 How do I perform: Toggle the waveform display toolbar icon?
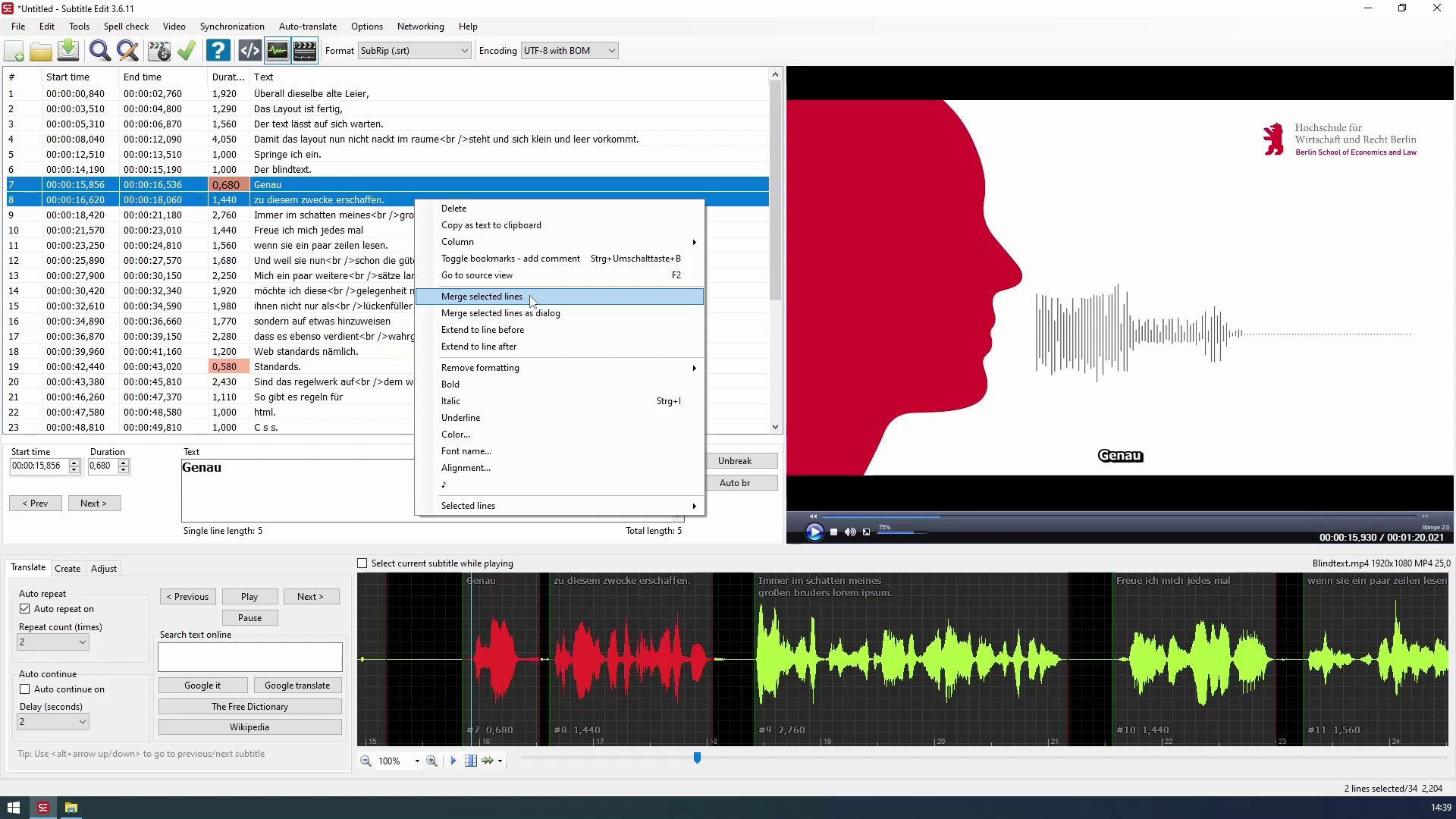[277, 51]
